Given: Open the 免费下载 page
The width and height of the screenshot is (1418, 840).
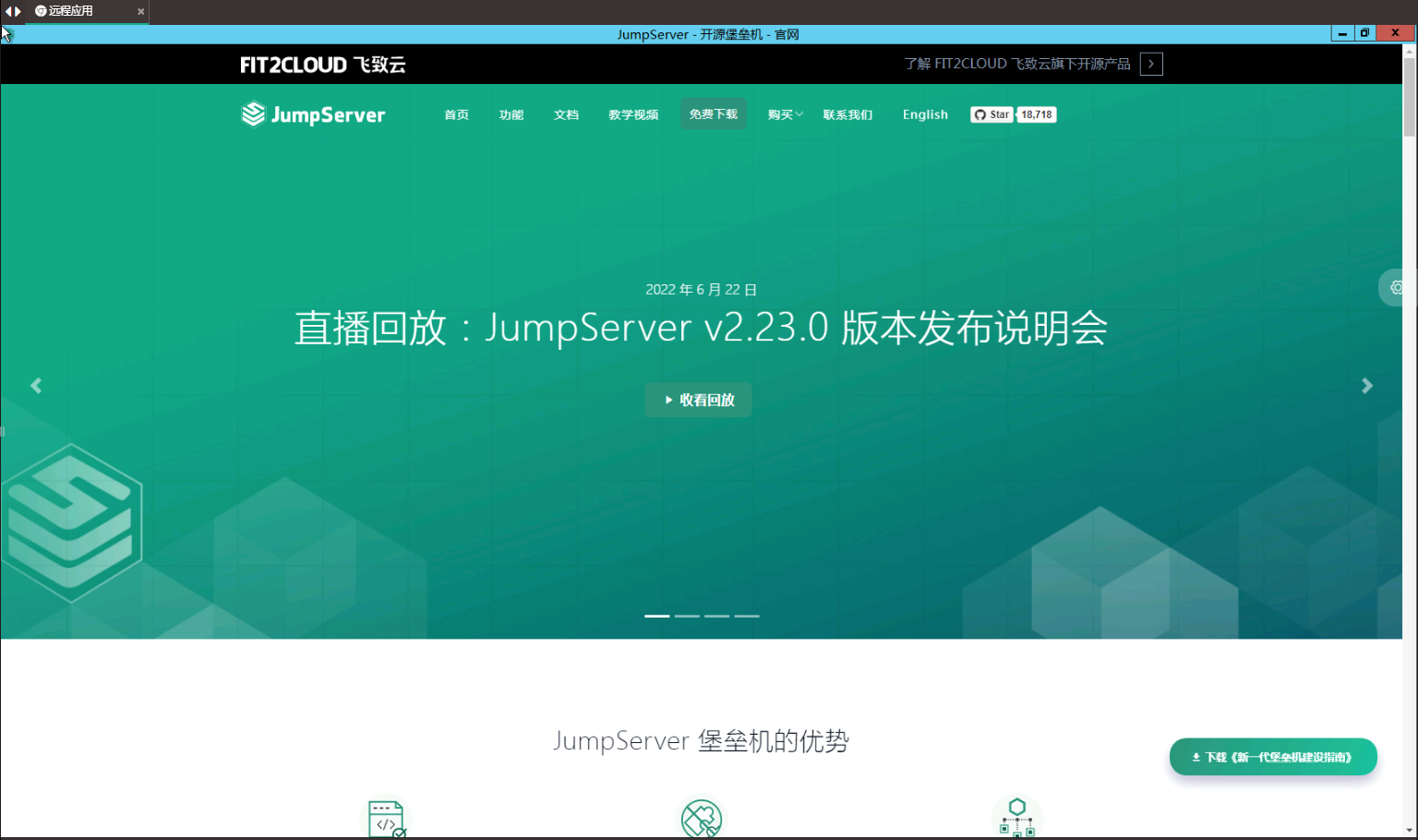Looking at the screenshot, I should pyautogui.click(x=713, y=114).
